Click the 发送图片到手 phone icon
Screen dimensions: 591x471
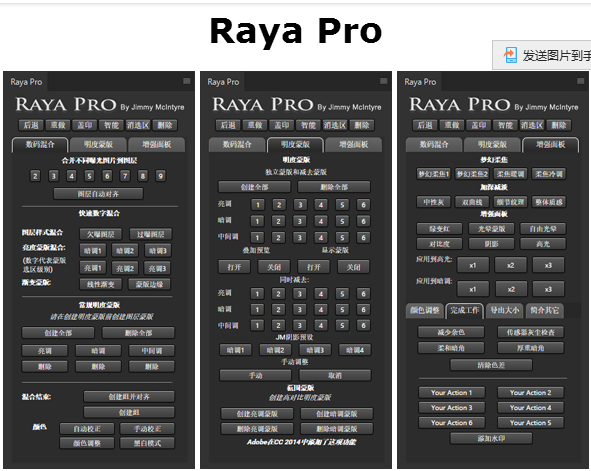(510, 55)
